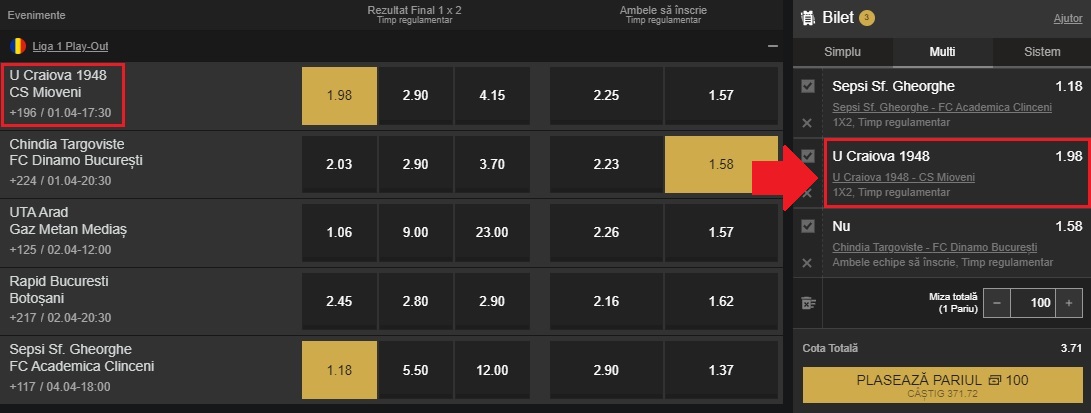Screen dimensions: 1091x413
Task: Uncheck the Sepsi Sf. Gheorghe bet checkbox
Action: tap(808, 87)
